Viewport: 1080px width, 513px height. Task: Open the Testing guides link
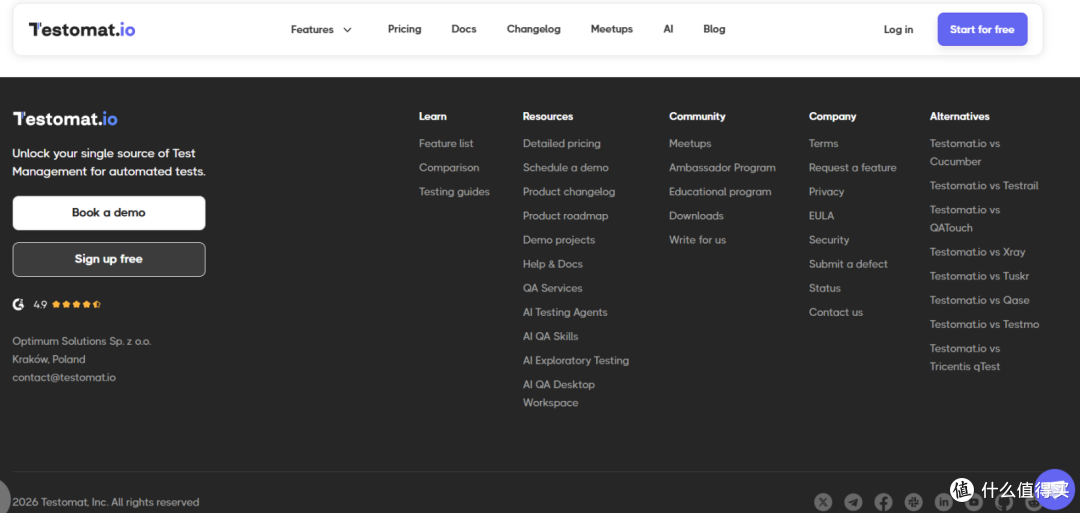coord(455,191)
